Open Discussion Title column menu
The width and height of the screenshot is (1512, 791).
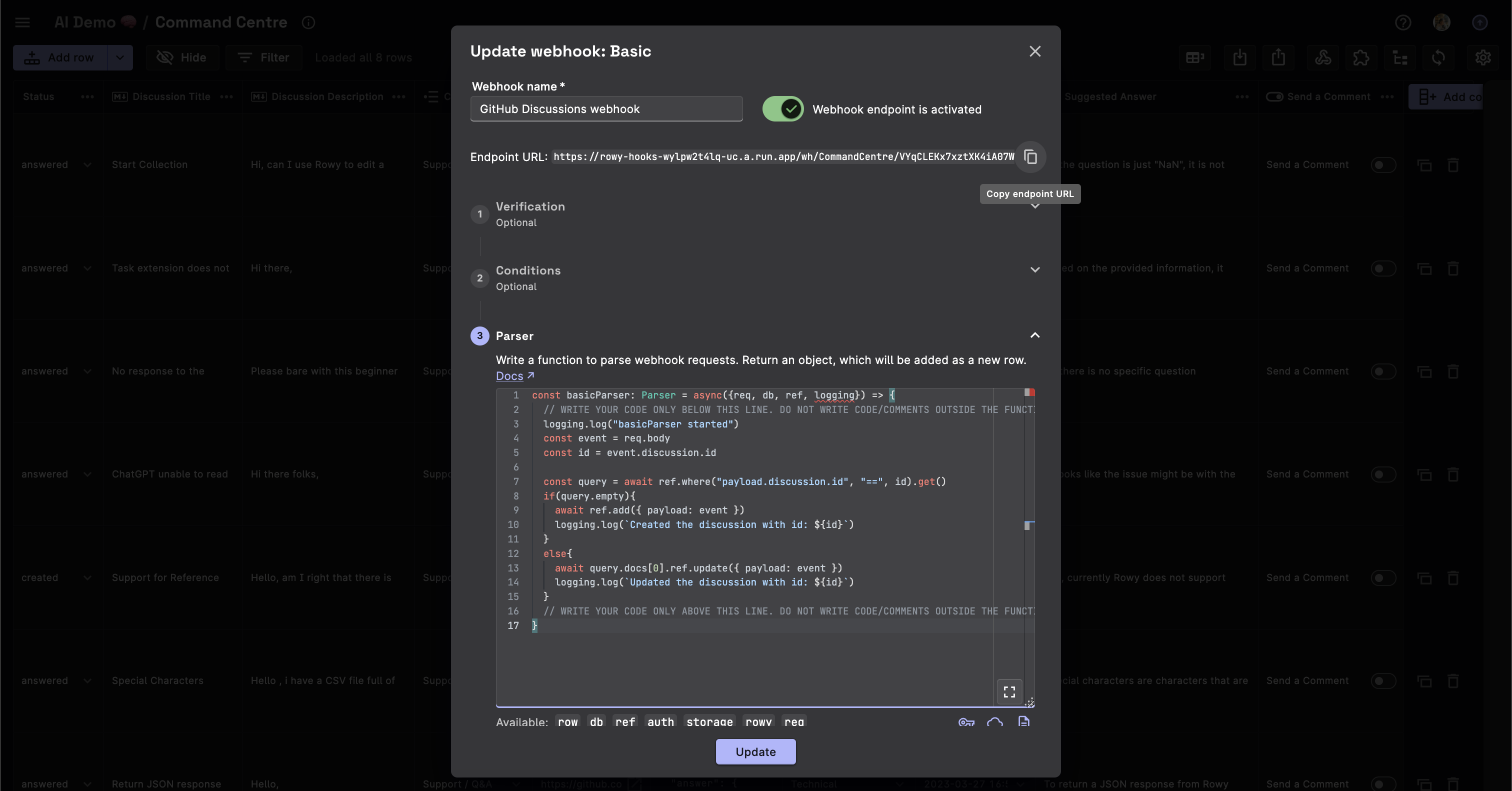[x=226, y=97]
